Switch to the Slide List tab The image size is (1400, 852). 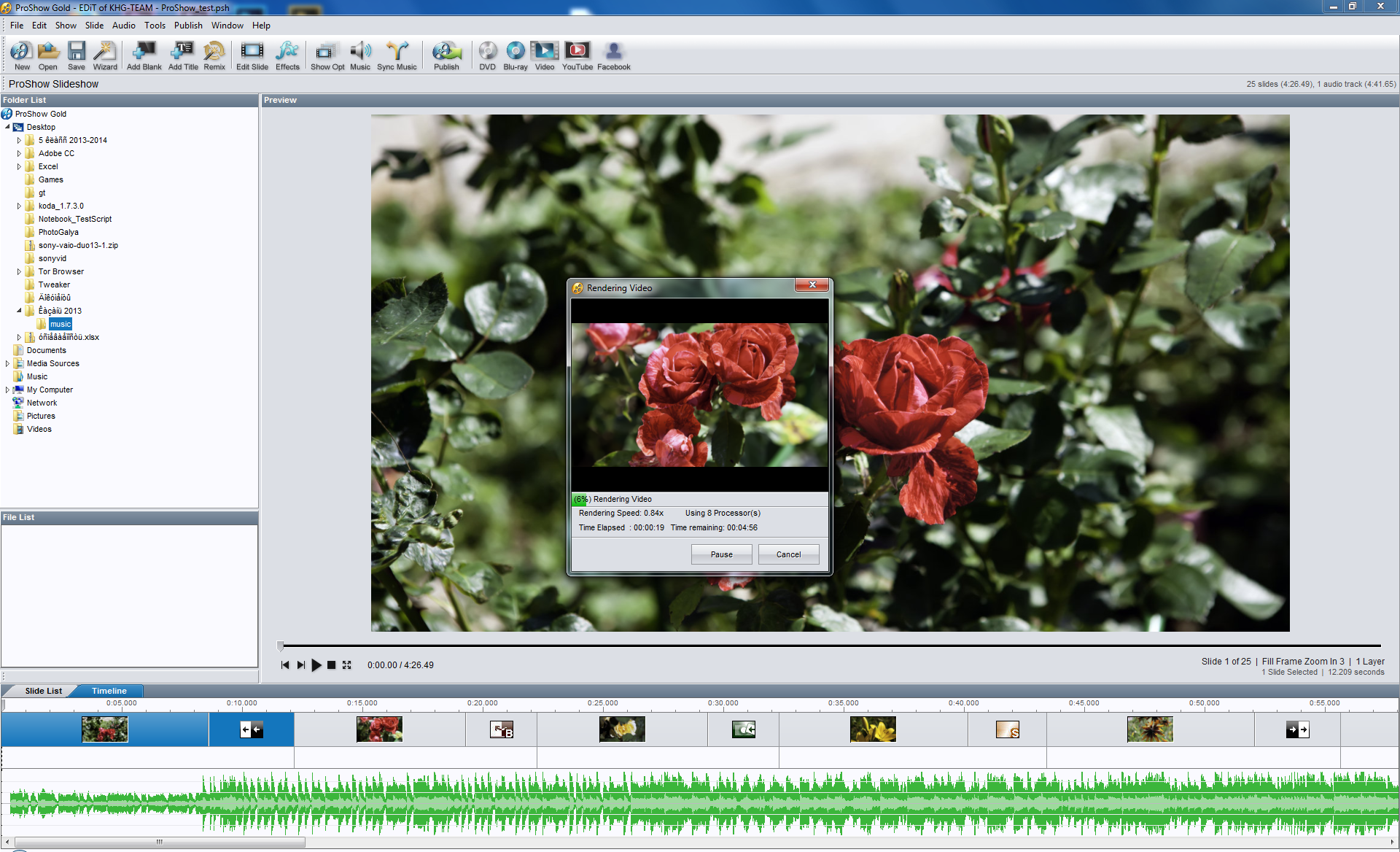pyautogui.click(x=43, y=691)
